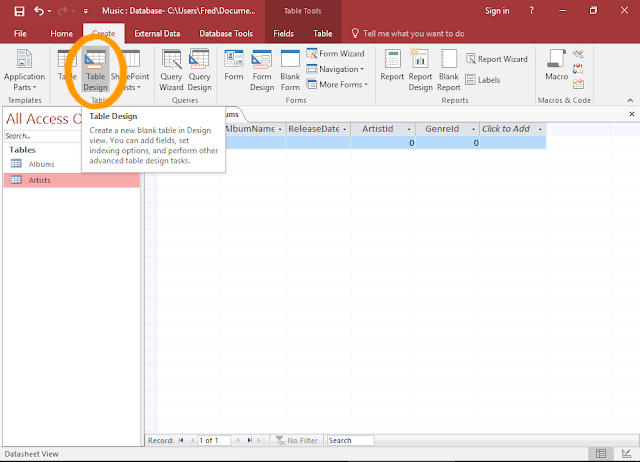Click the Table Design button

tap(95, 70)
